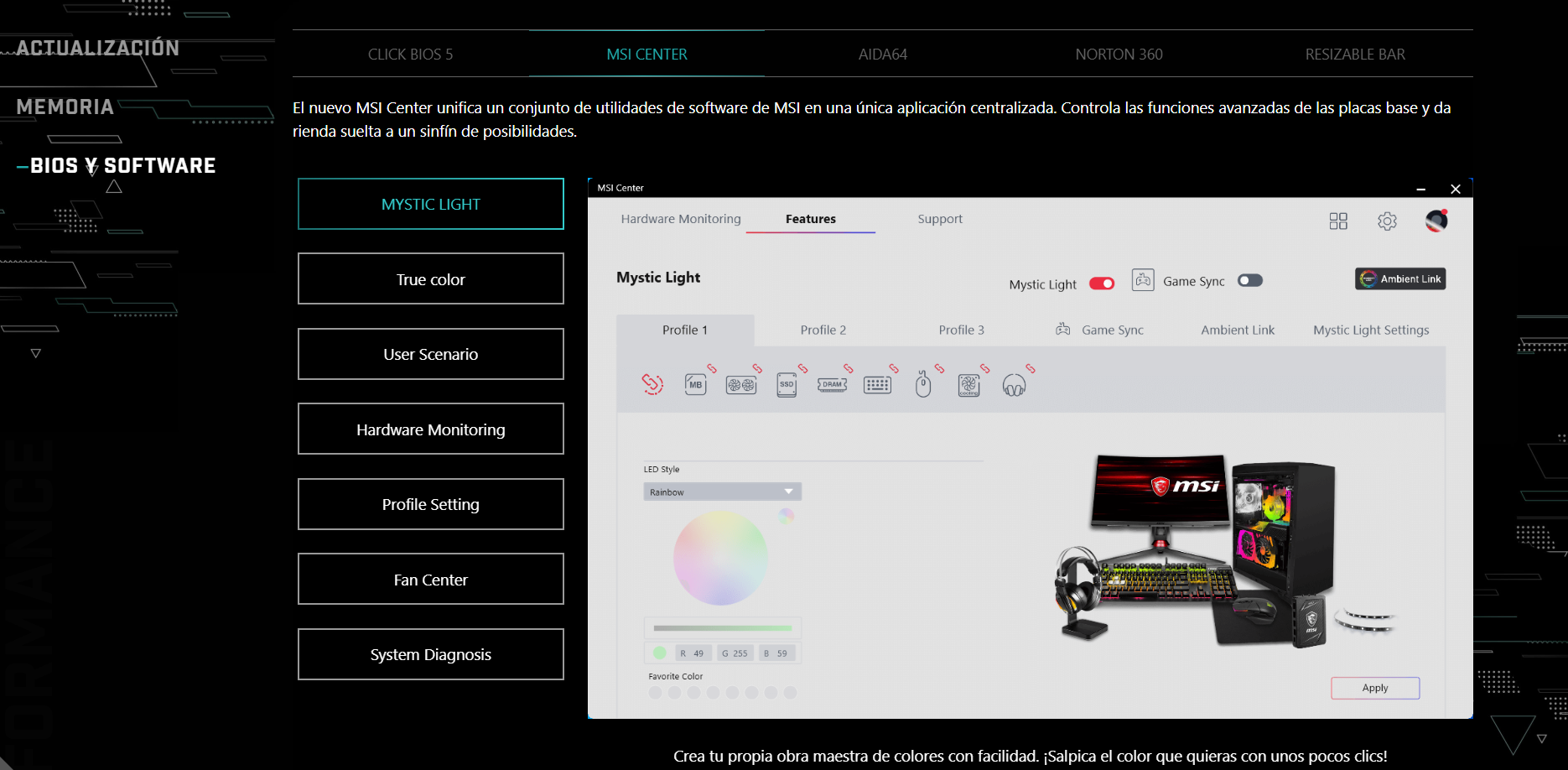Switch to the NORTON 360 tab

coord(1119,55)
